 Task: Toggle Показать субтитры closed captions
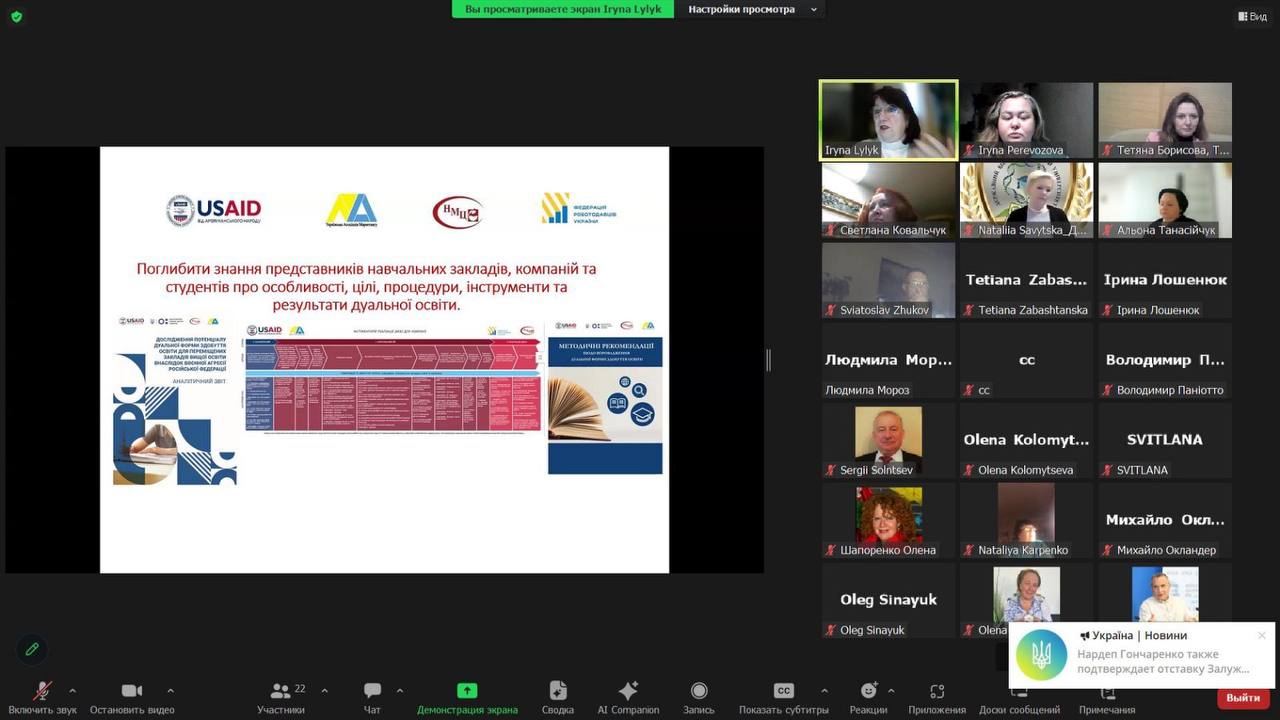click(x=783, y=692)
